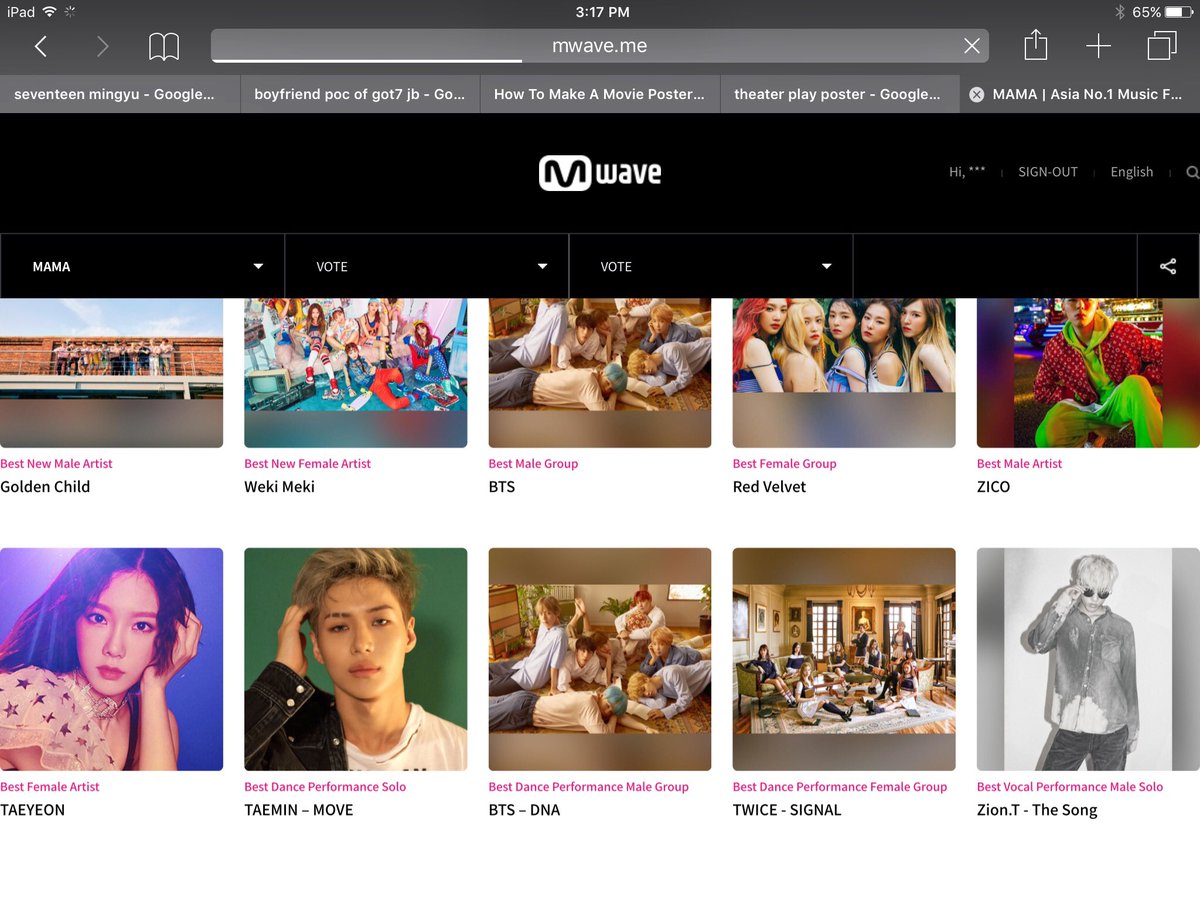Open Best Male Artist category link
This screenshot has width=1200, height=900.
(x=1019, y=463)
